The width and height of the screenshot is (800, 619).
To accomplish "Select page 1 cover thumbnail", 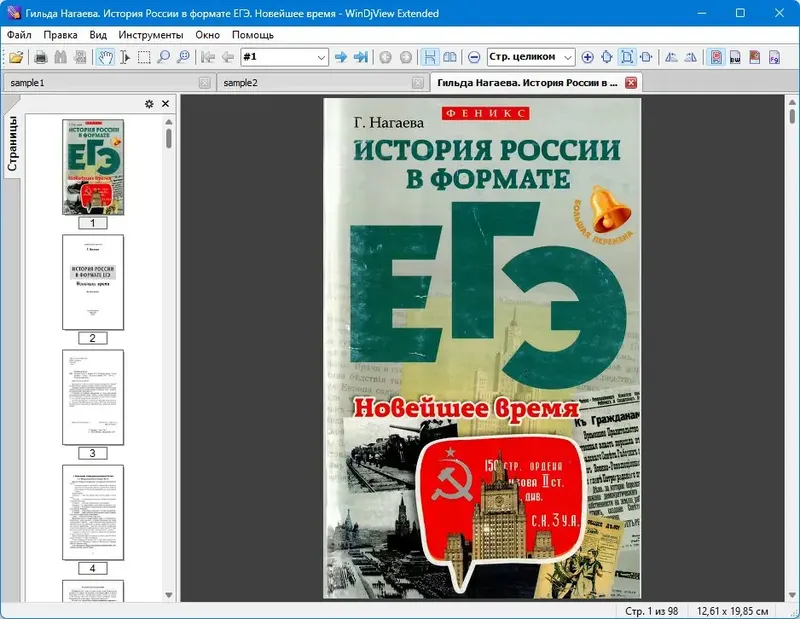I will tap(93, 167).
